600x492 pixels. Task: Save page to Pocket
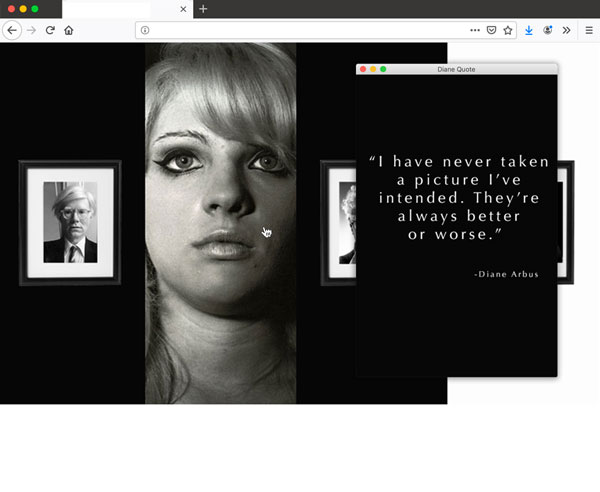click(490, 30)
